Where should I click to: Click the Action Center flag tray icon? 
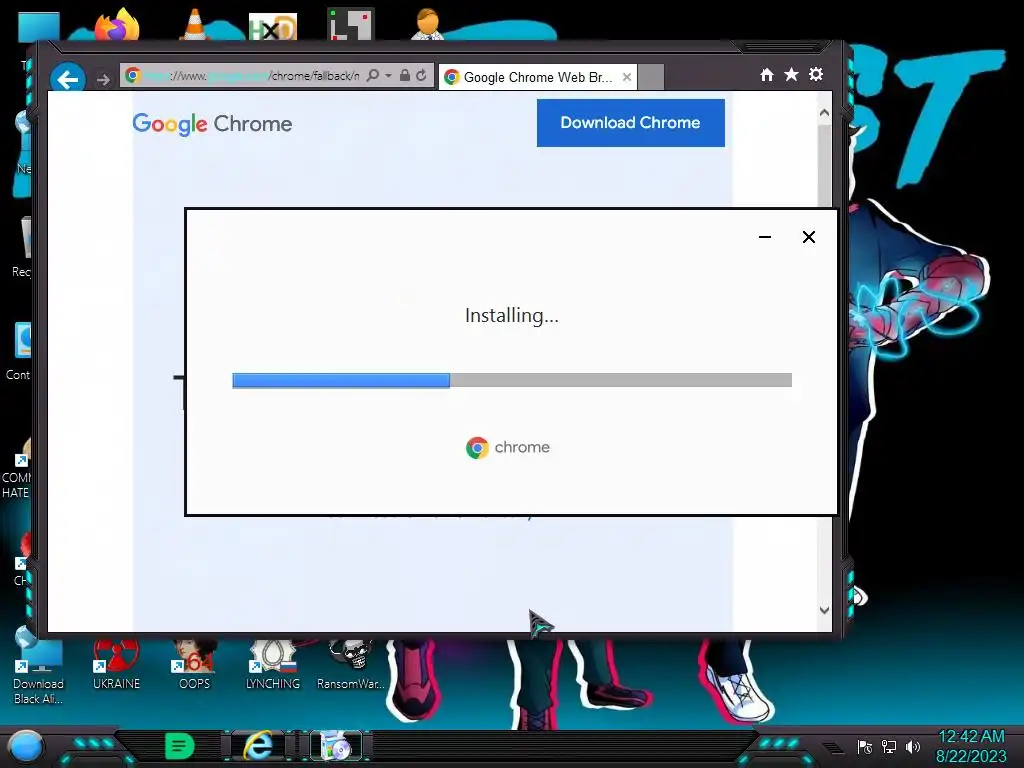[865, 746]
